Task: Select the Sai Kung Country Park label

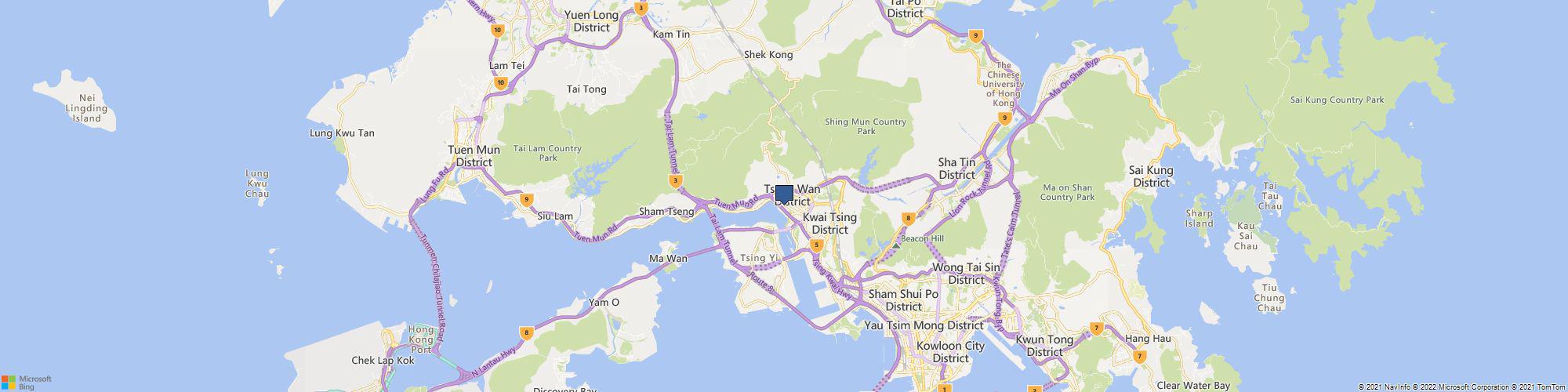Action: (x=1337, y=100)
